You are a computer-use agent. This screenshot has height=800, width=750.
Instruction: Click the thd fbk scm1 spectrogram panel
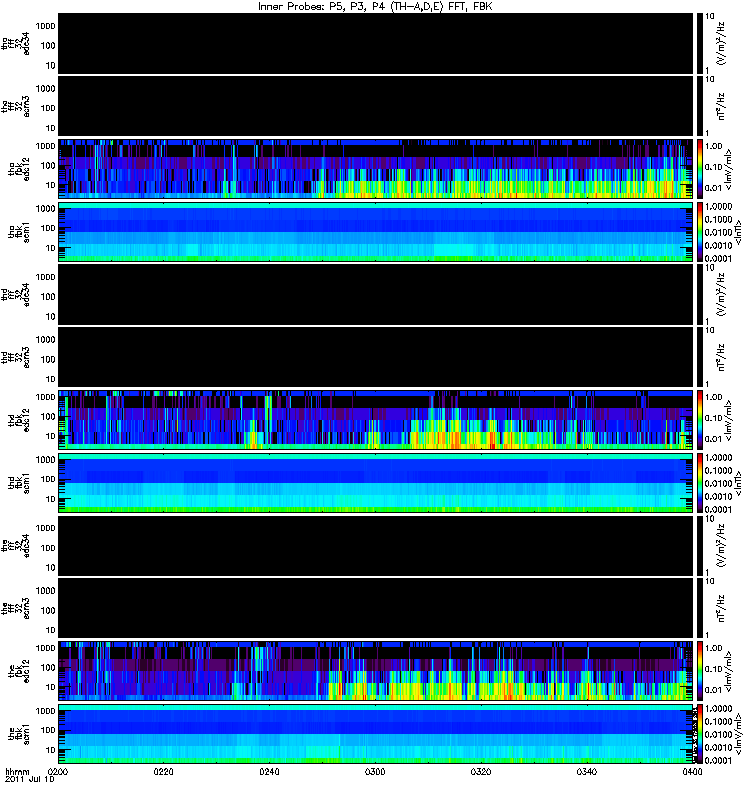click(376, 483)
